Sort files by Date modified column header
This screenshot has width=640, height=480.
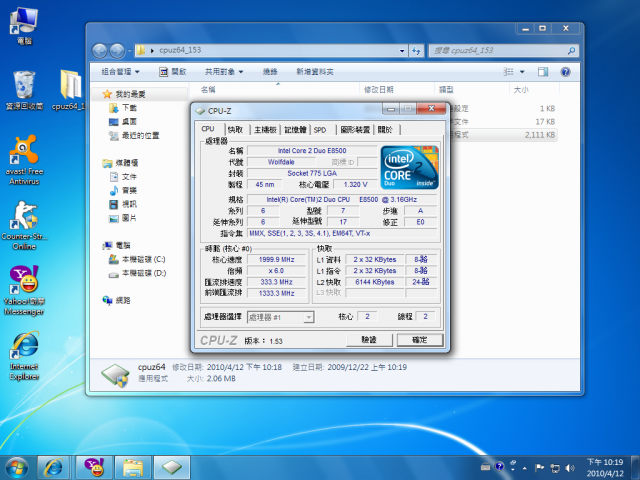378,89
